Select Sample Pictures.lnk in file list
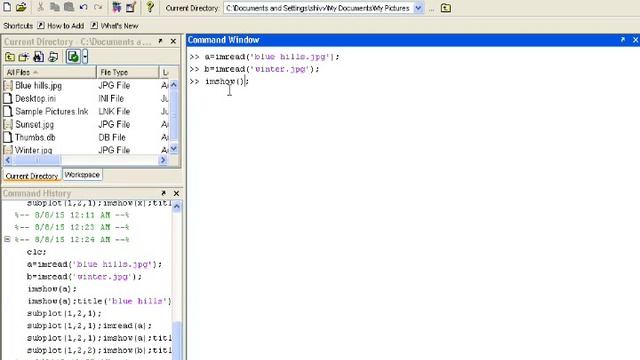The height and width of the screenshot is (360, 640). point(51,111)
